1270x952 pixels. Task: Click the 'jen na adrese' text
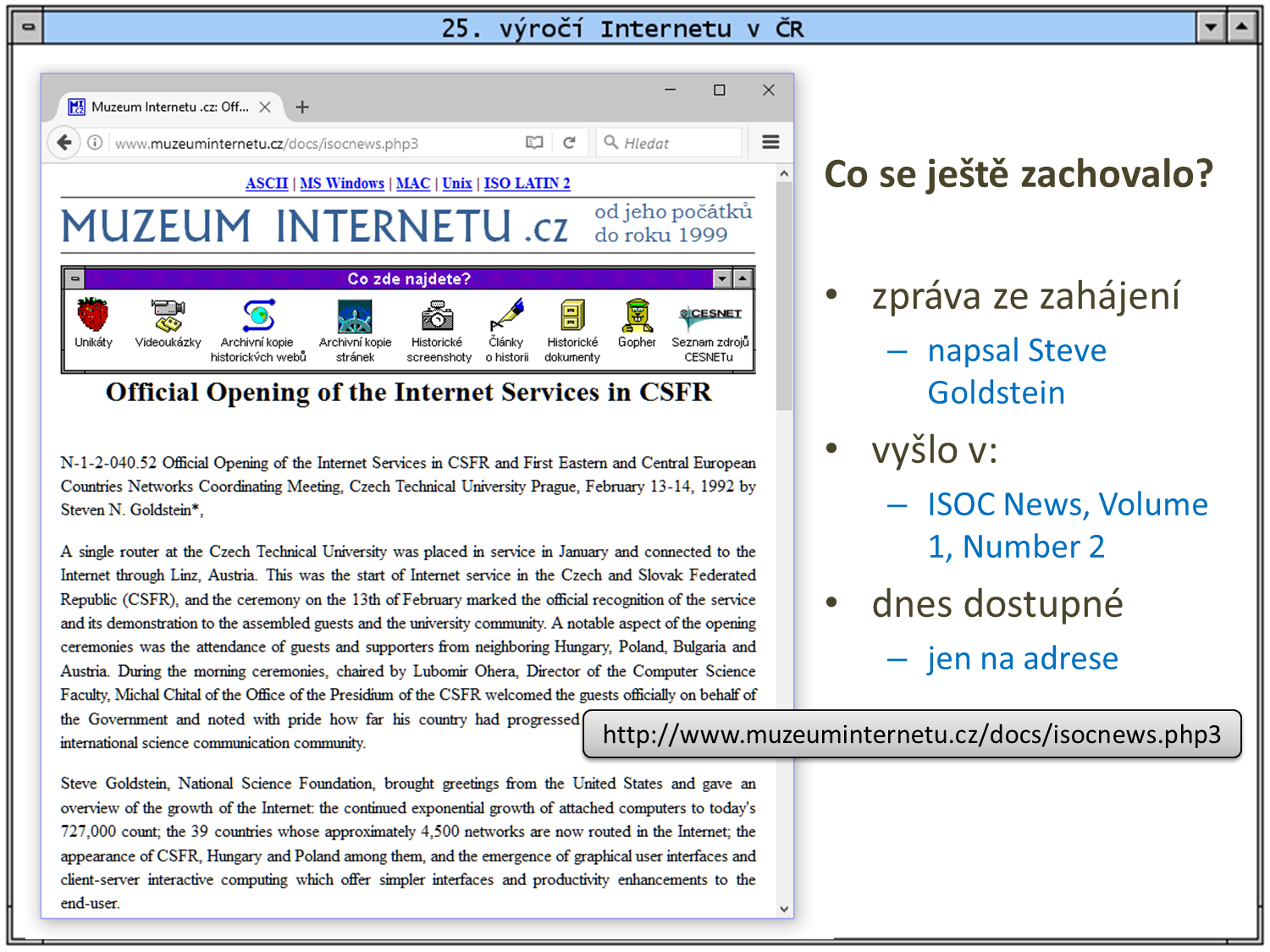tap(1023, 658)
